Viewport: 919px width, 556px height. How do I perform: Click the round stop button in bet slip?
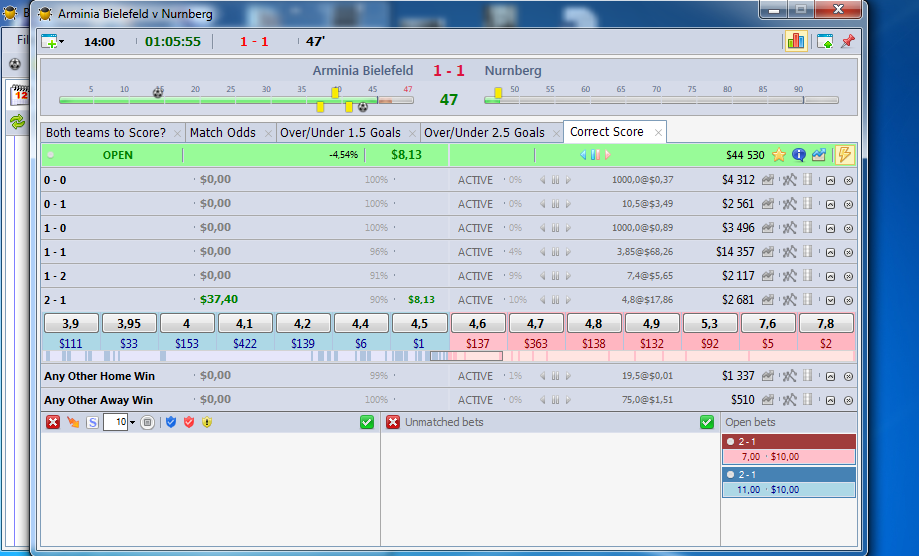(148, 422)
